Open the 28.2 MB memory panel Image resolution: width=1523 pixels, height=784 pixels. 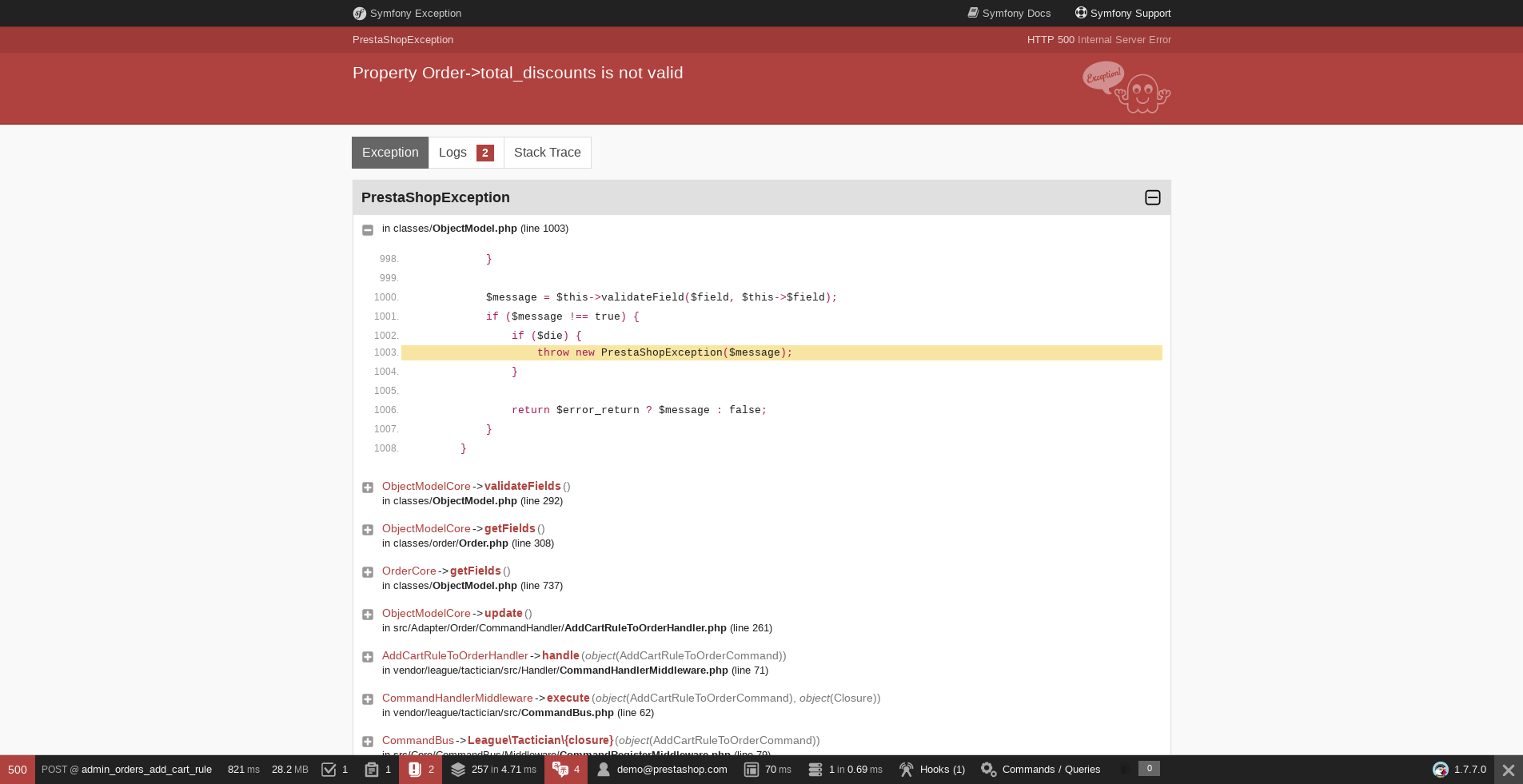pyautogui.click(x=289, y=770)
